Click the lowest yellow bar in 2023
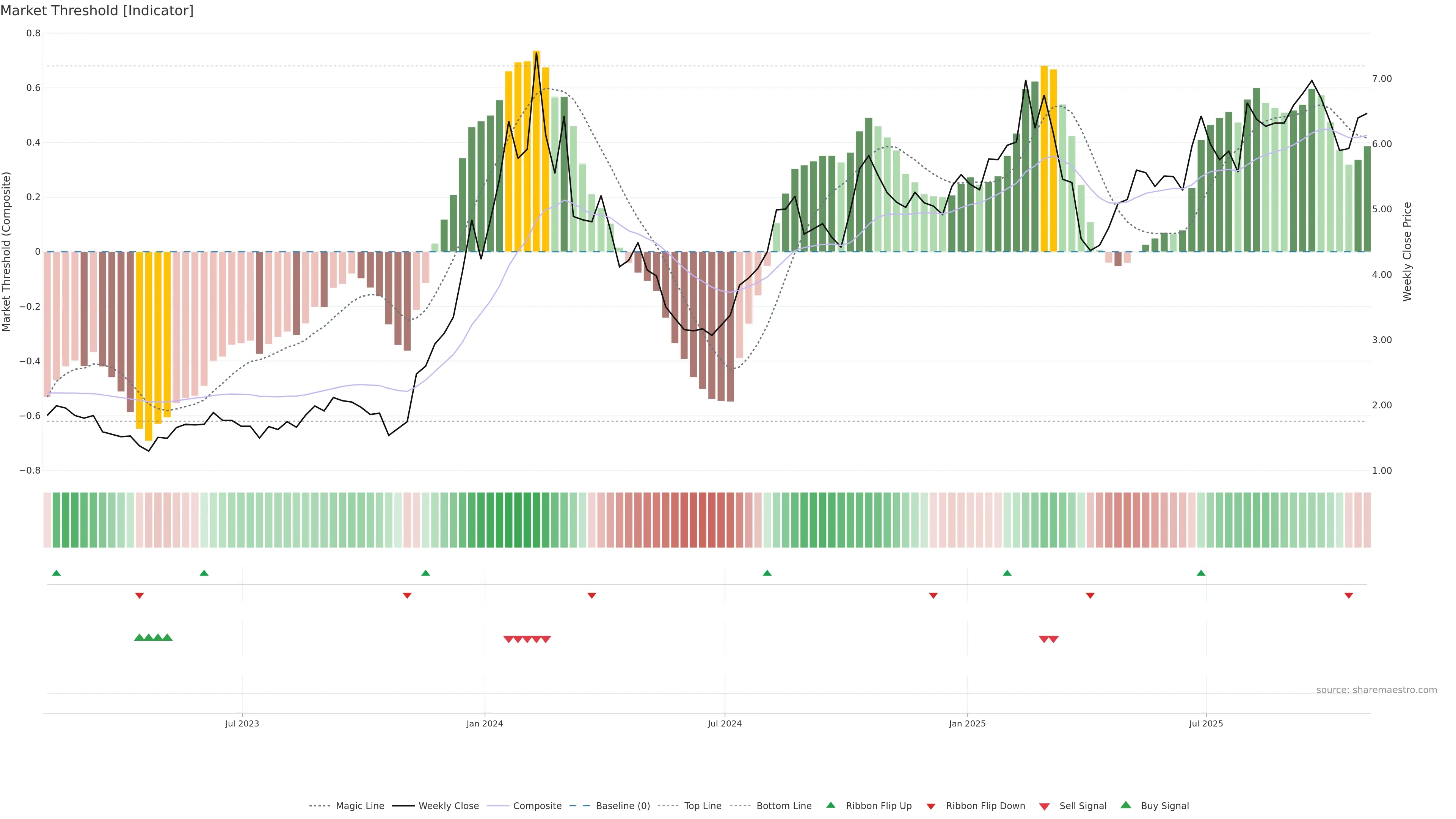 pyautogui.click(x=149, y=346)
